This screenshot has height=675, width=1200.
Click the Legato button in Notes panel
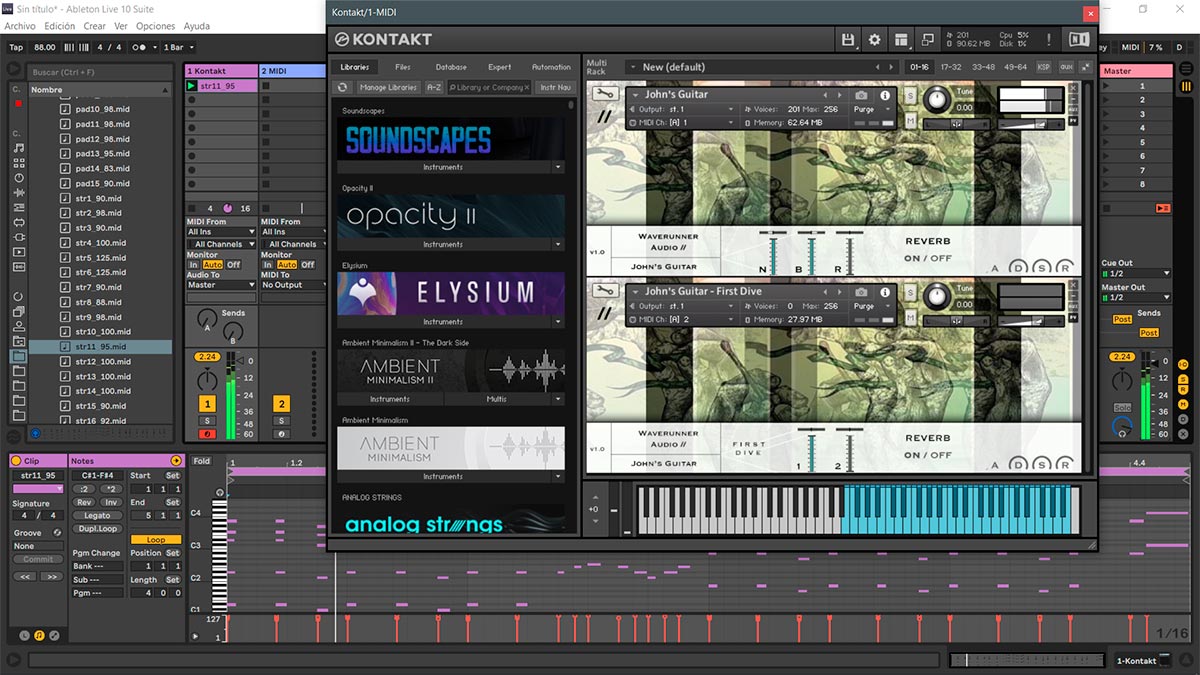[97, 515]
